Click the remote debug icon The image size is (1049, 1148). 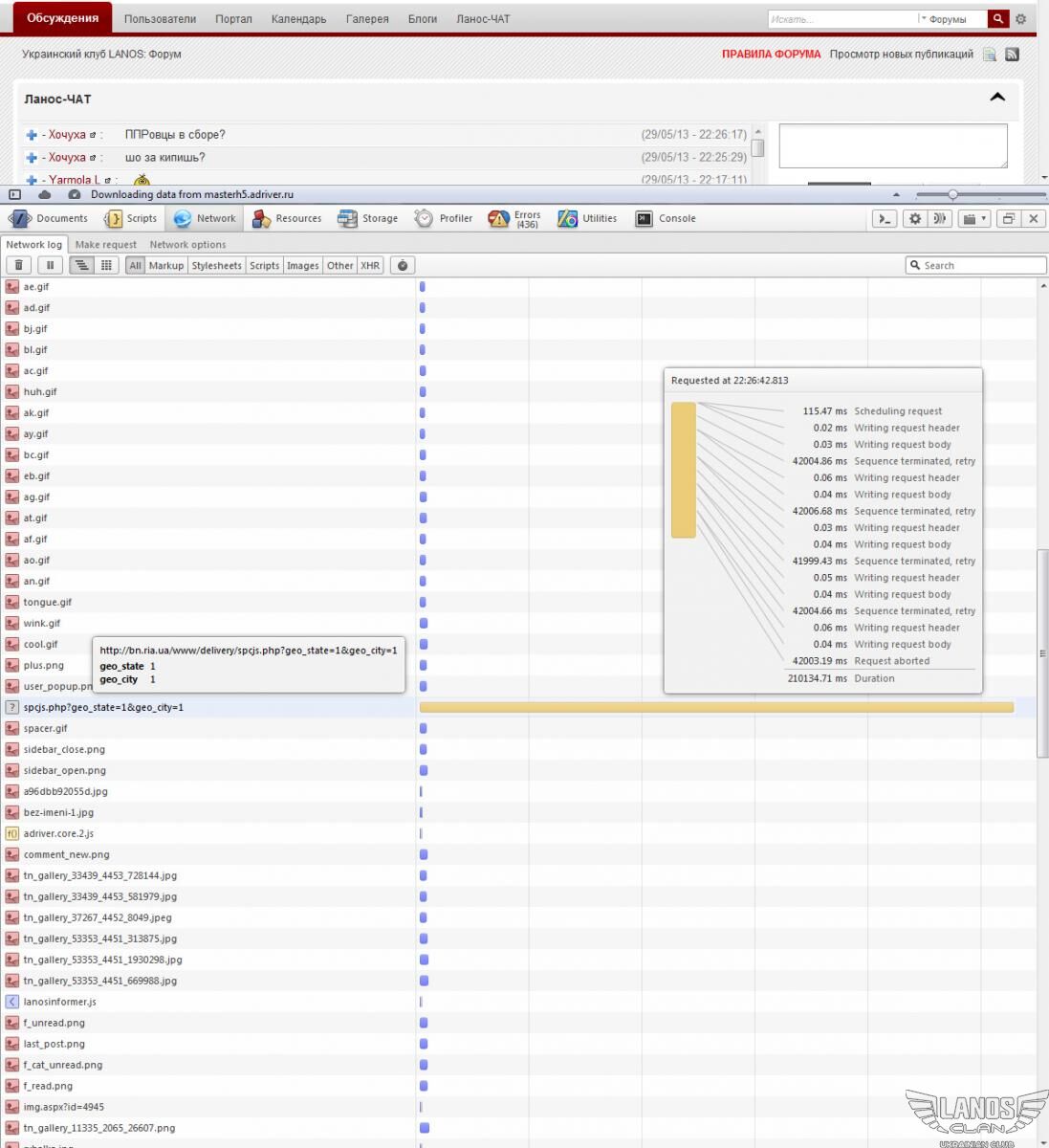[x=940, y=218]
